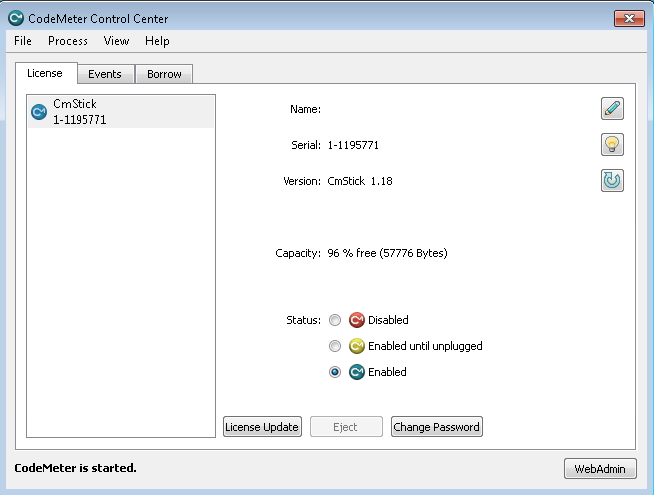Click the License Update button

click(262, 427)
